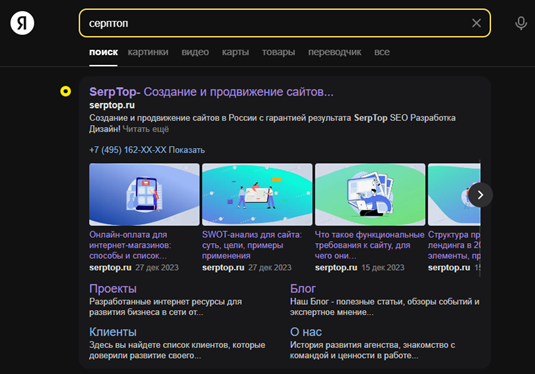Open the 'карты' tab
Image resolution: width=535 pixels, height=374 pixels.
[x=235, y=52]
